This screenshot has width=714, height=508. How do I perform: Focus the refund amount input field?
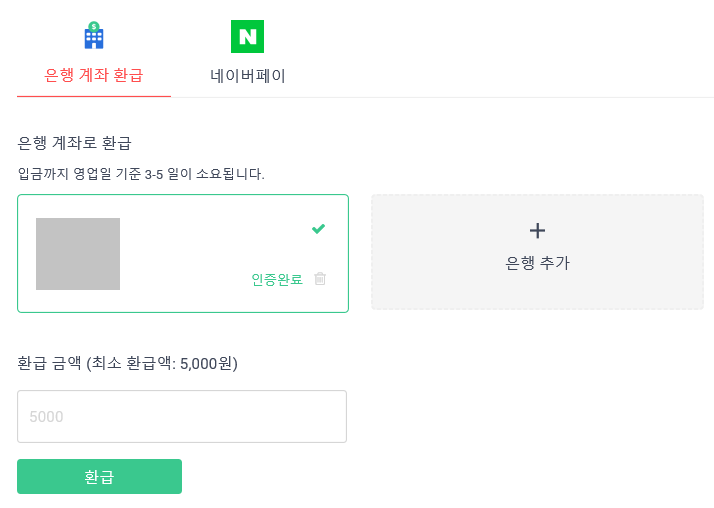point(182,416)
